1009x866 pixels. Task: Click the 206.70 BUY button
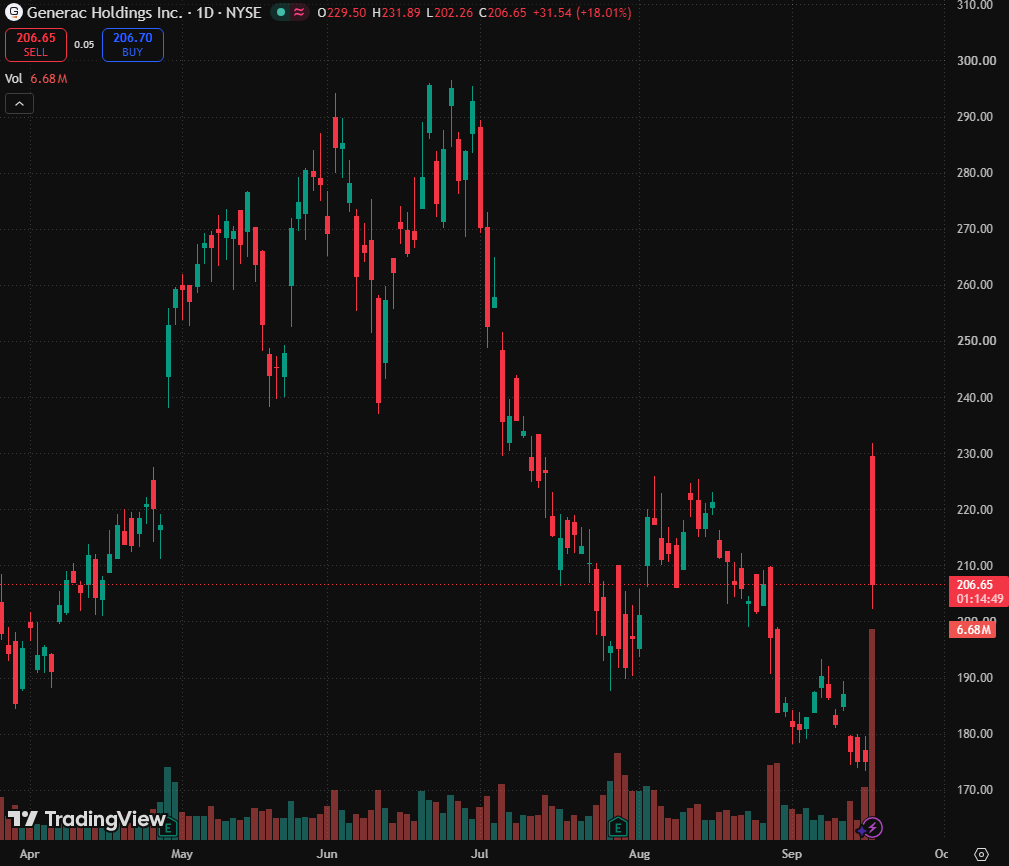pos(133,45)
